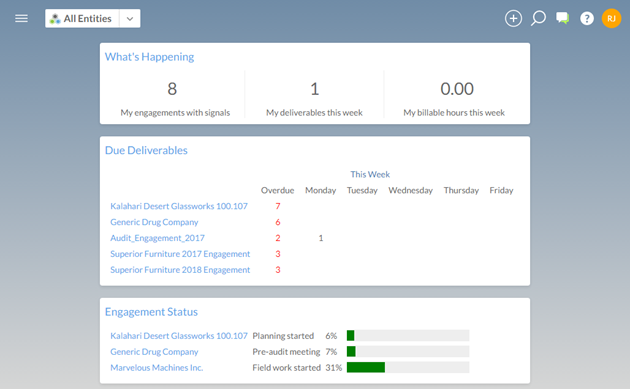Click the 6% progress bar for Kalahari
Screen dimensions: 630x389
[408, 336]
